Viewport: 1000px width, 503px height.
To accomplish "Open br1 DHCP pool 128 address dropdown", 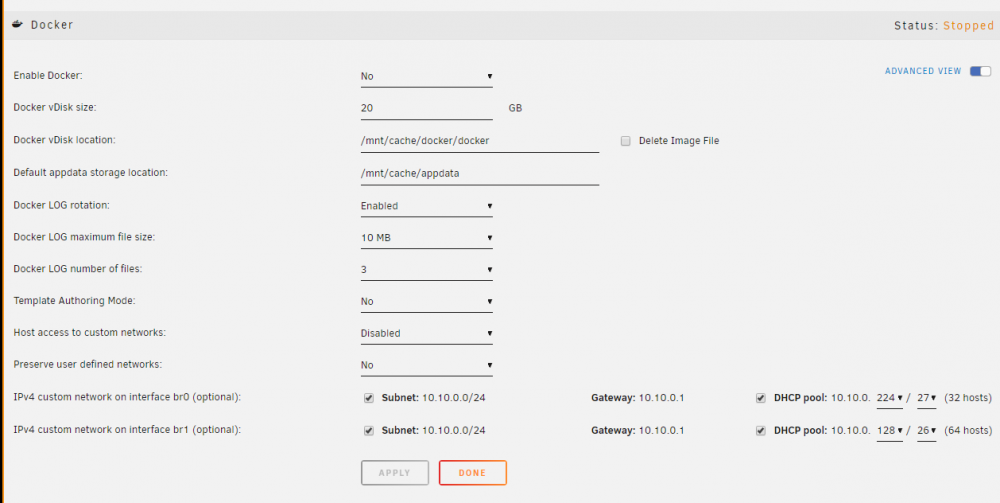I will pos(890,431).
